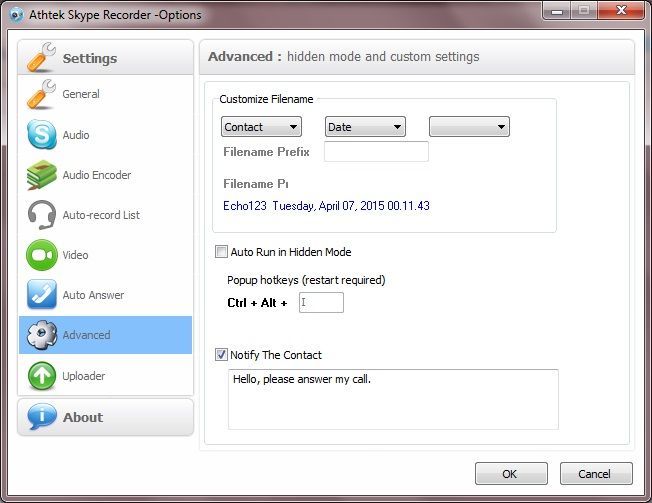This screenshot has width=652, height=503.
Task: Click the Skype Audio icon
Action: 42,134
